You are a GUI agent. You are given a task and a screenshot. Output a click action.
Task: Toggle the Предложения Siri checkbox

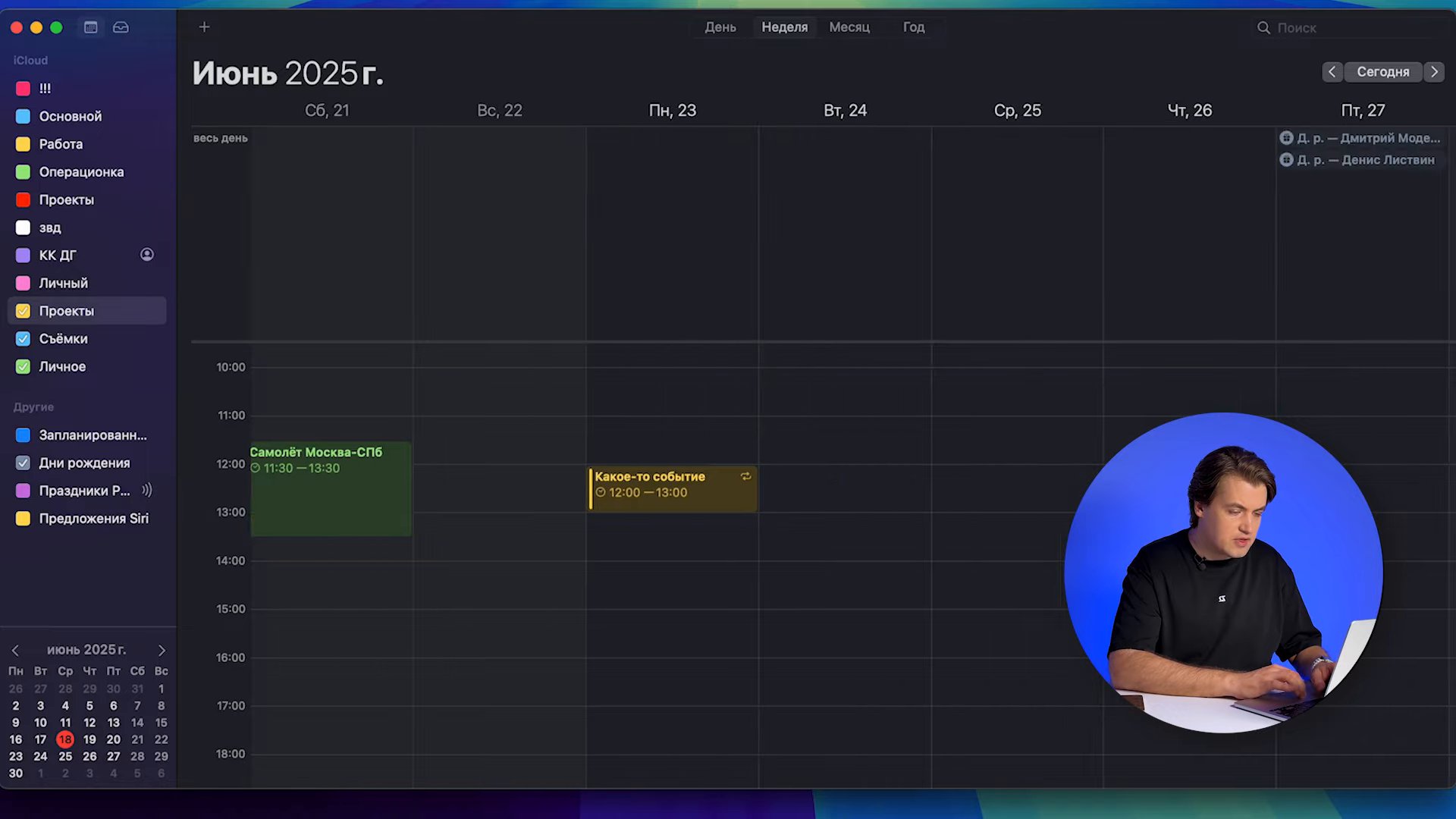click(x=24, y=519)
